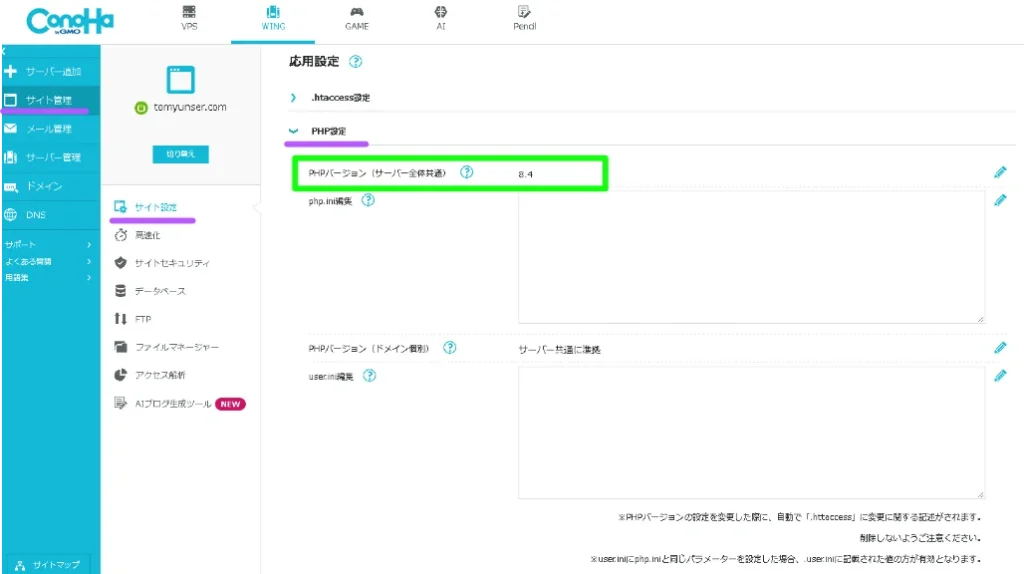
Task: Edit php.ini with the pencil icon
Action: coord(1000,200)
